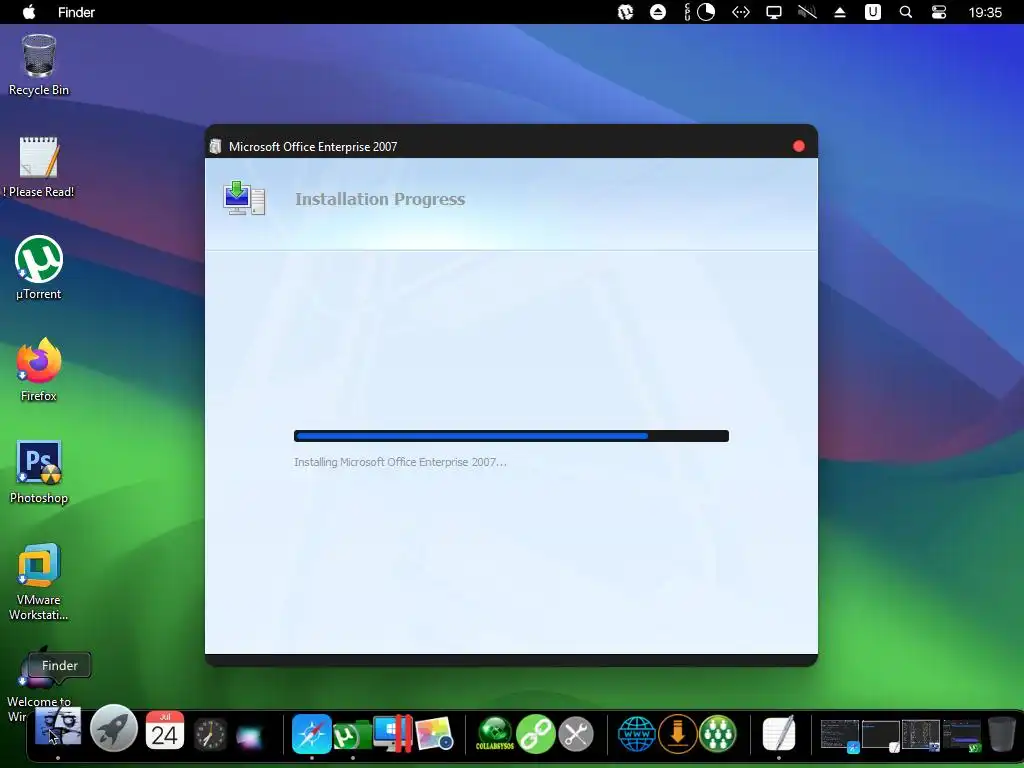Click the triangle eject menu bar icon
This screenshot has height=768, width=1024.
tap(840, 12)
